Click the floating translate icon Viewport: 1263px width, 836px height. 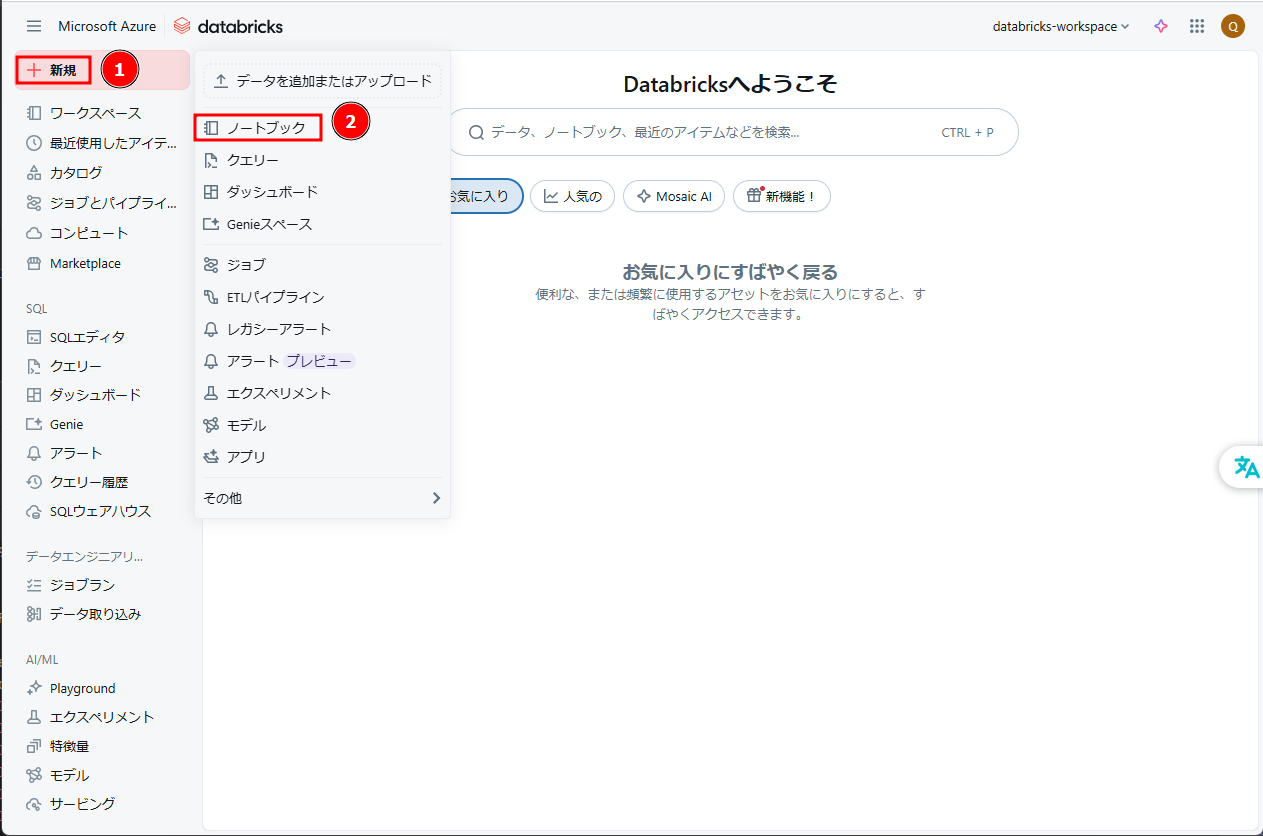[x=1246, y=467]
